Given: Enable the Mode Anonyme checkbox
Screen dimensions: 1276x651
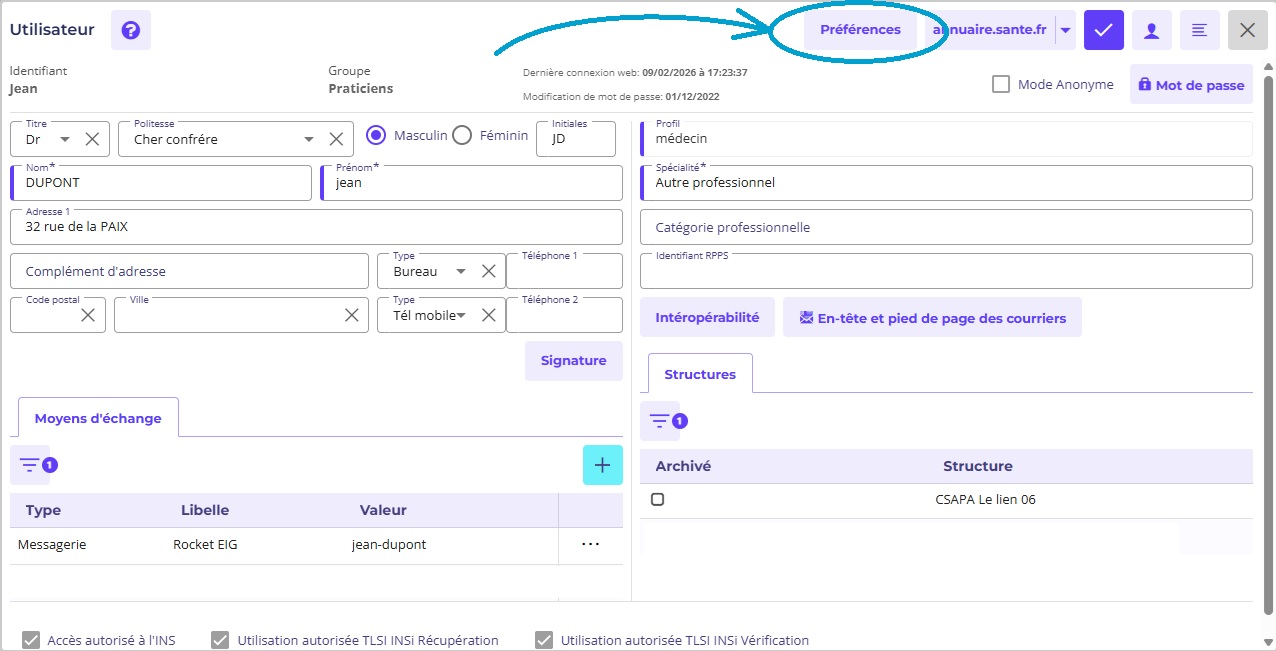Looking at the screenshot, I should 1001,85.
